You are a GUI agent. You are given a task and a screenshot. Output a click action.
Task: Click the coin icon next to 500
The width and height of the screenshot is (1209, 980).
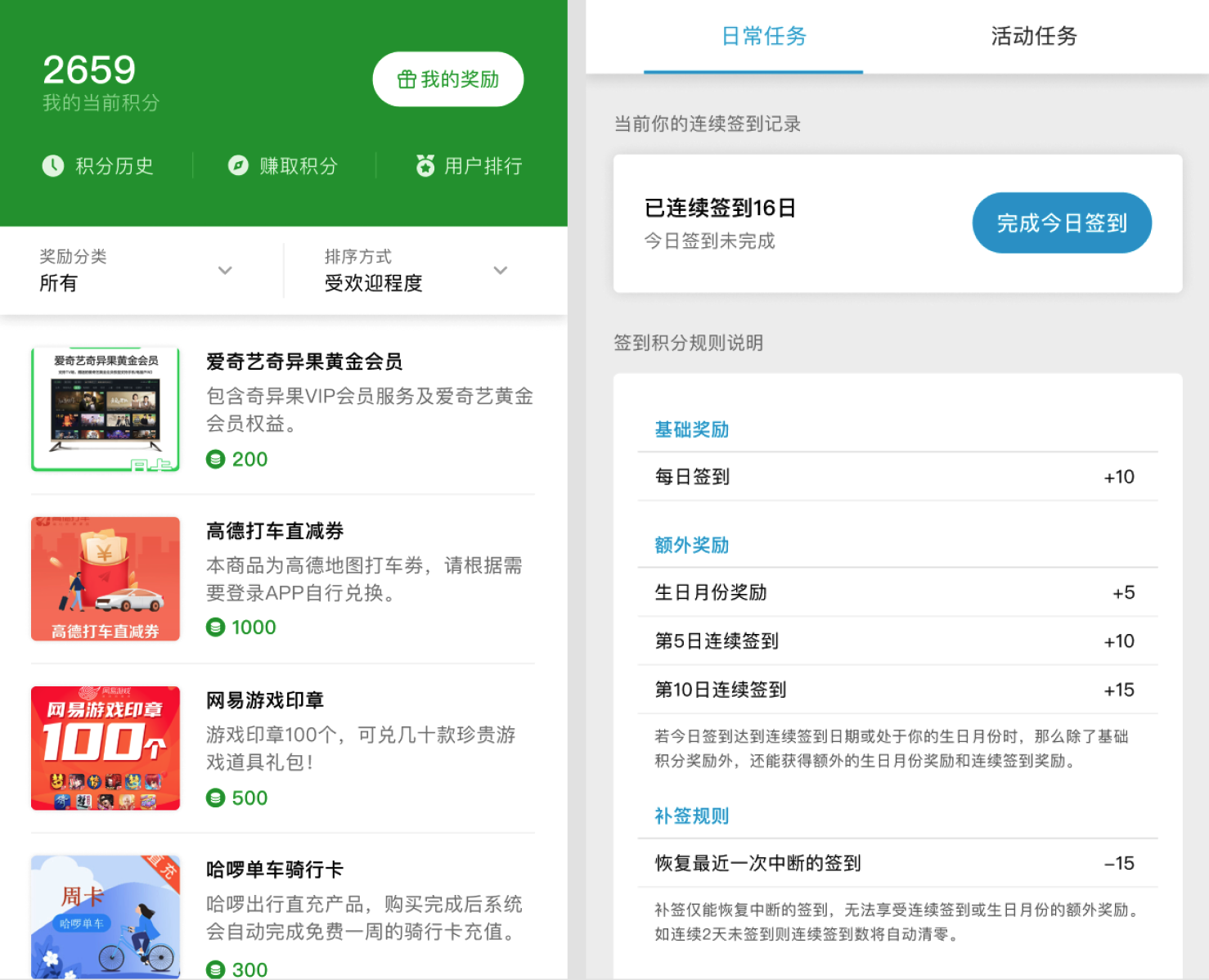tap(215, 798)
